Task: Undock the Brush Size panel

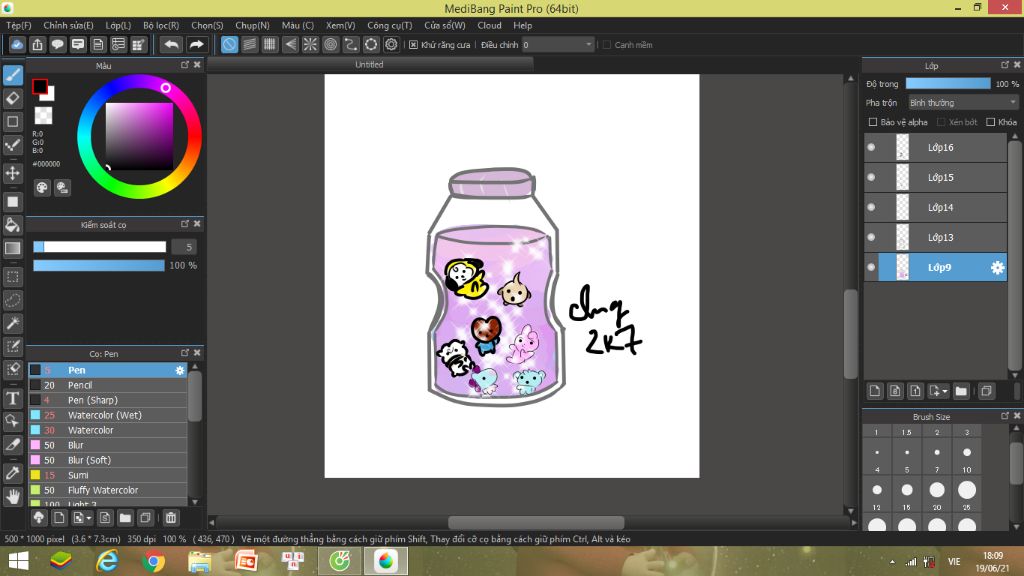Action: pyautogui.click(x=1004, y=415)
